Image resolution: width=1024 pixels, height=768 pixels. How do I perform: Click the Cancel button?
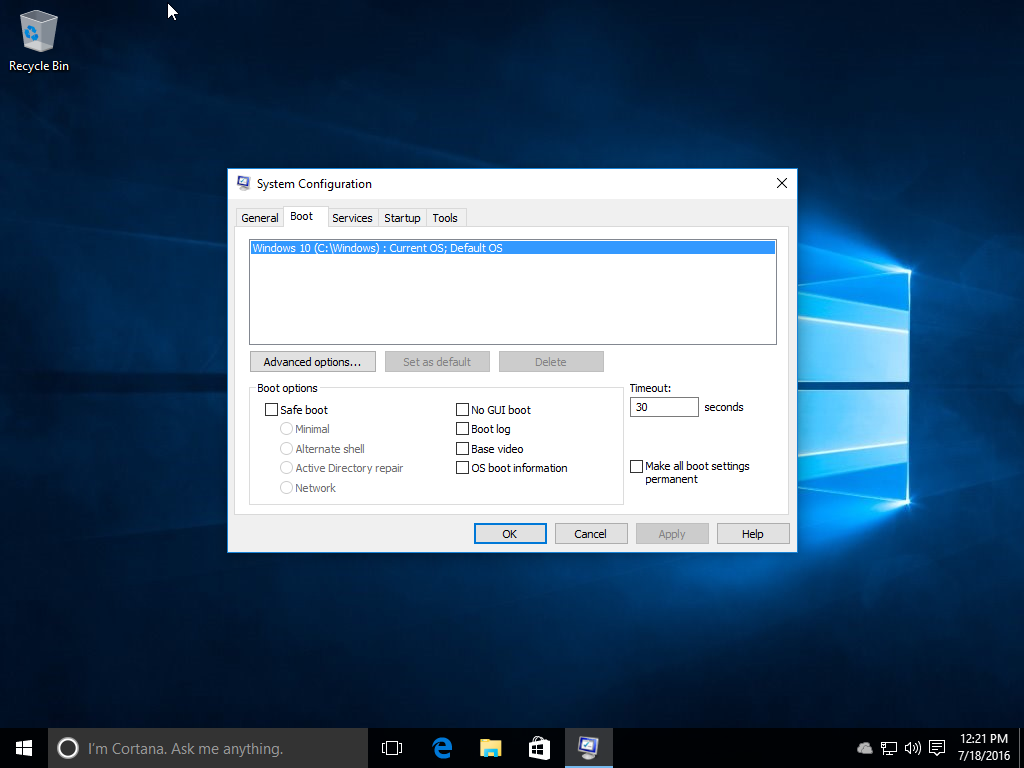(591, 534)
